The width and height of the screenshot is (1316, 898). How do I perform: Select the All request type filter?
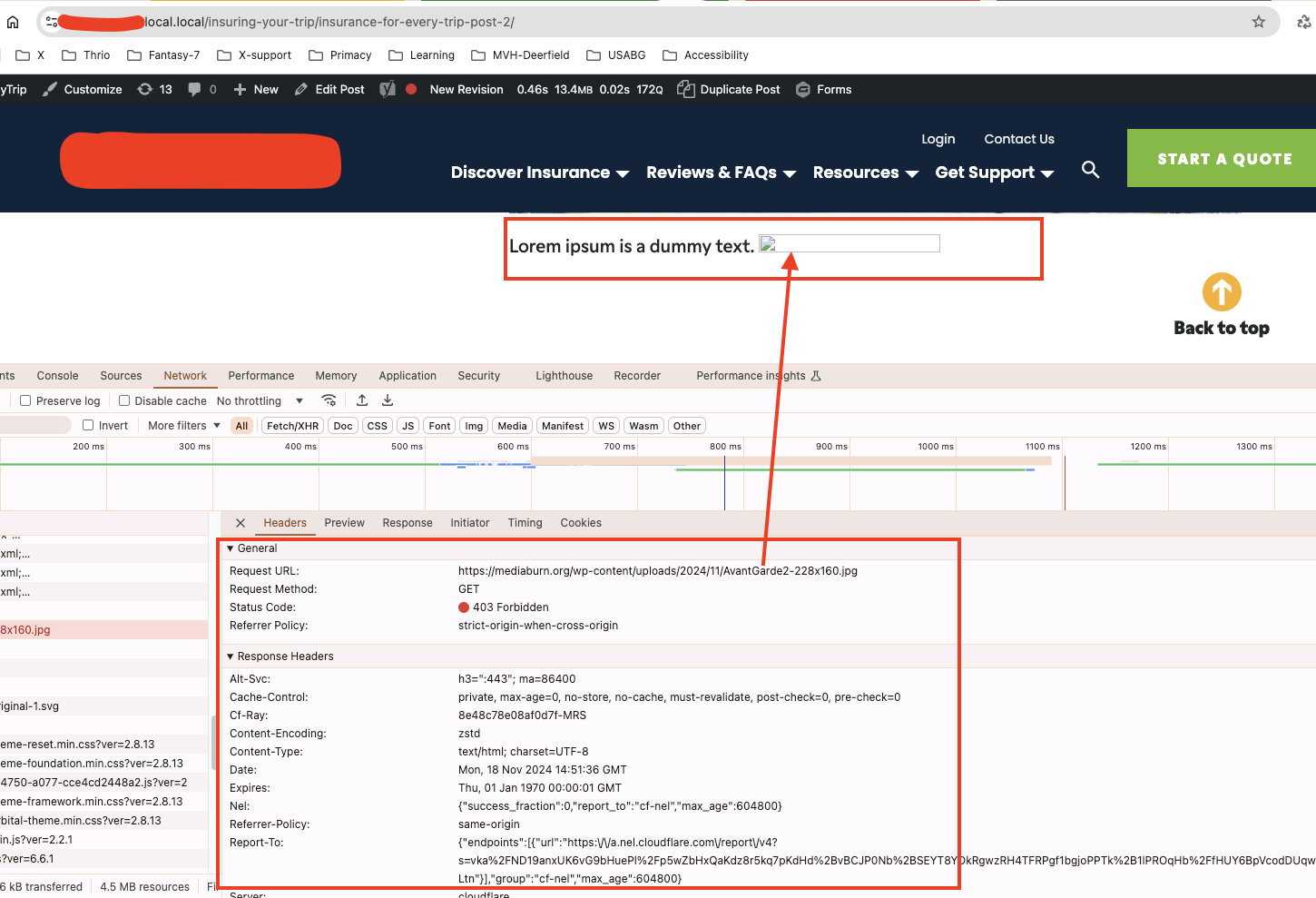pyautogui.click(x=241, y=426)
